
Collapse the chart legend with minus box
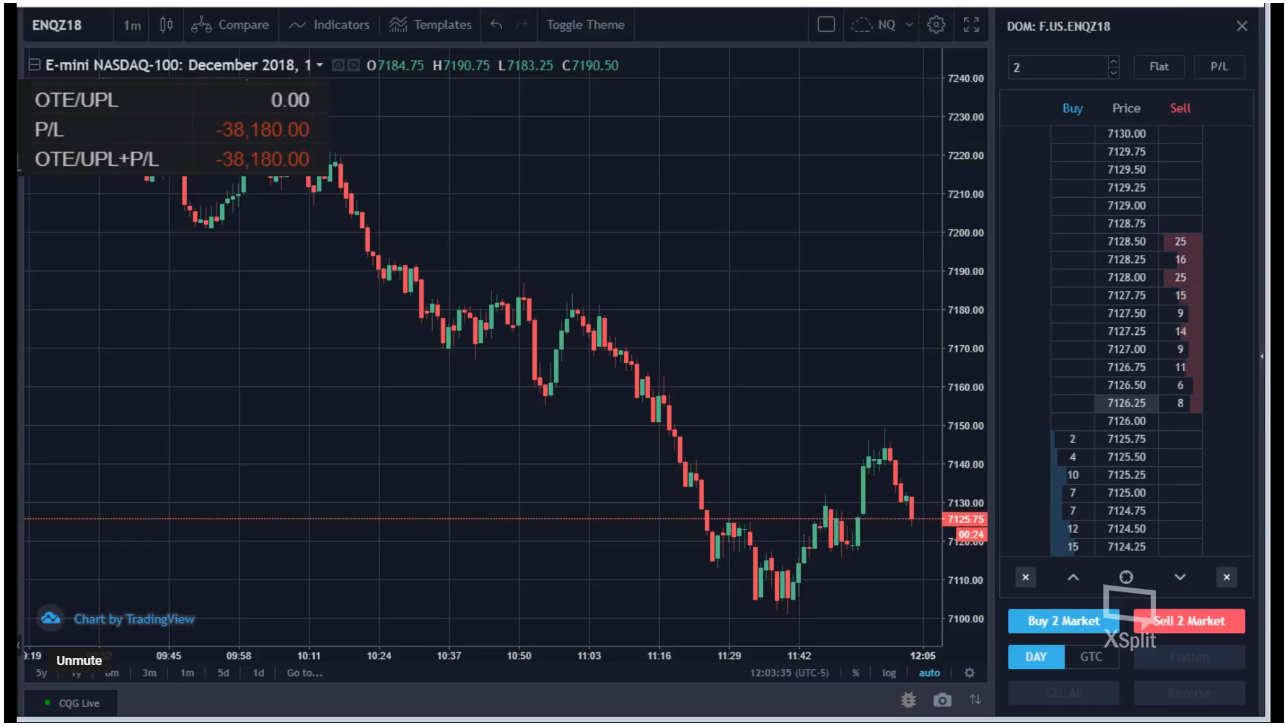coord(35,65)
